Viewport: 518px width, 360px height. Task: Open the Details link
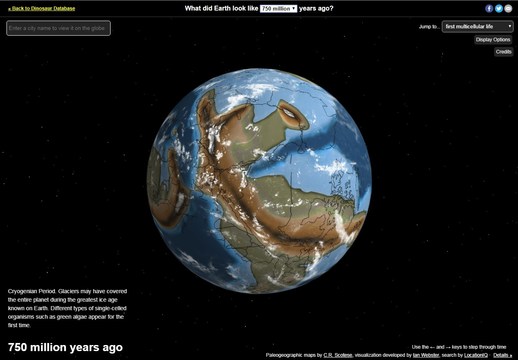point(502,355)
